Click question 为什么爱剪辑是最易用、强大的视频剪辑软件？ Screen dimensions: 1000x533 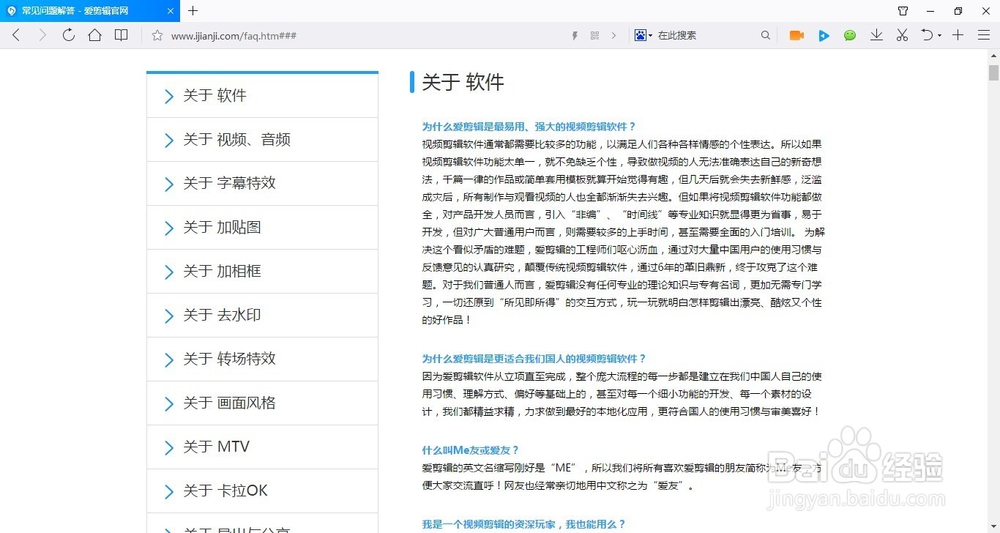pyautogui.click(x=529, y=126)
